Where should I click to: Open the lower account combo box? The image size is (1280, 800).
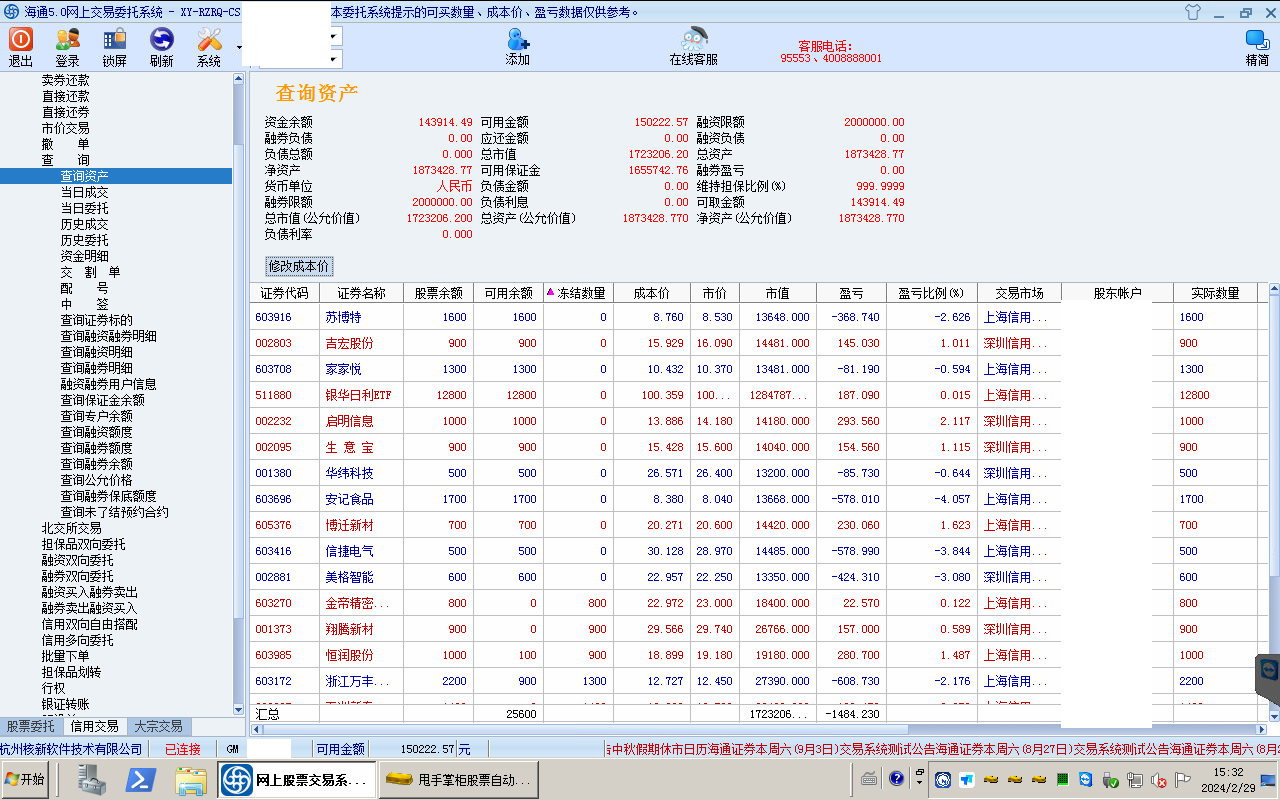pyautogui.click(x=334, y=60)
